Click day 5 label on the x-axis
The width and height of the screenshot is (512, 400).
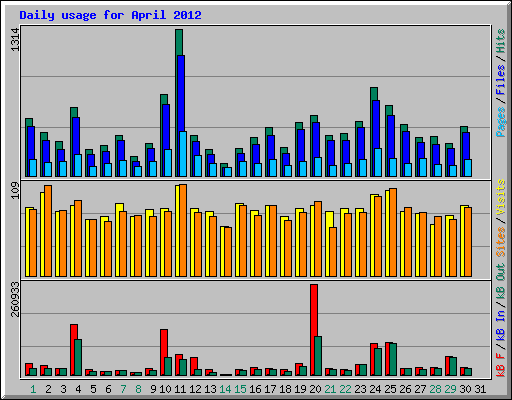coord(93,389)
